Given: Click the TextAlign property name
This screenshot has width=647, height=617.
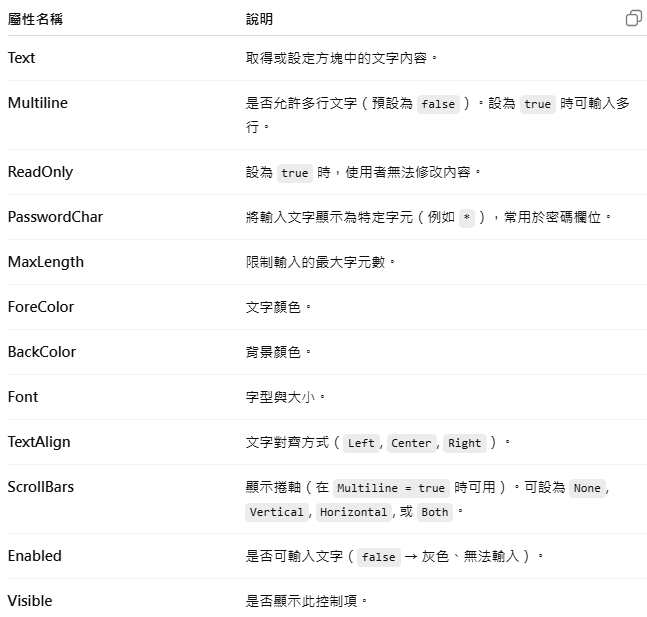Looking at the screenshot, I should (39, 442).
